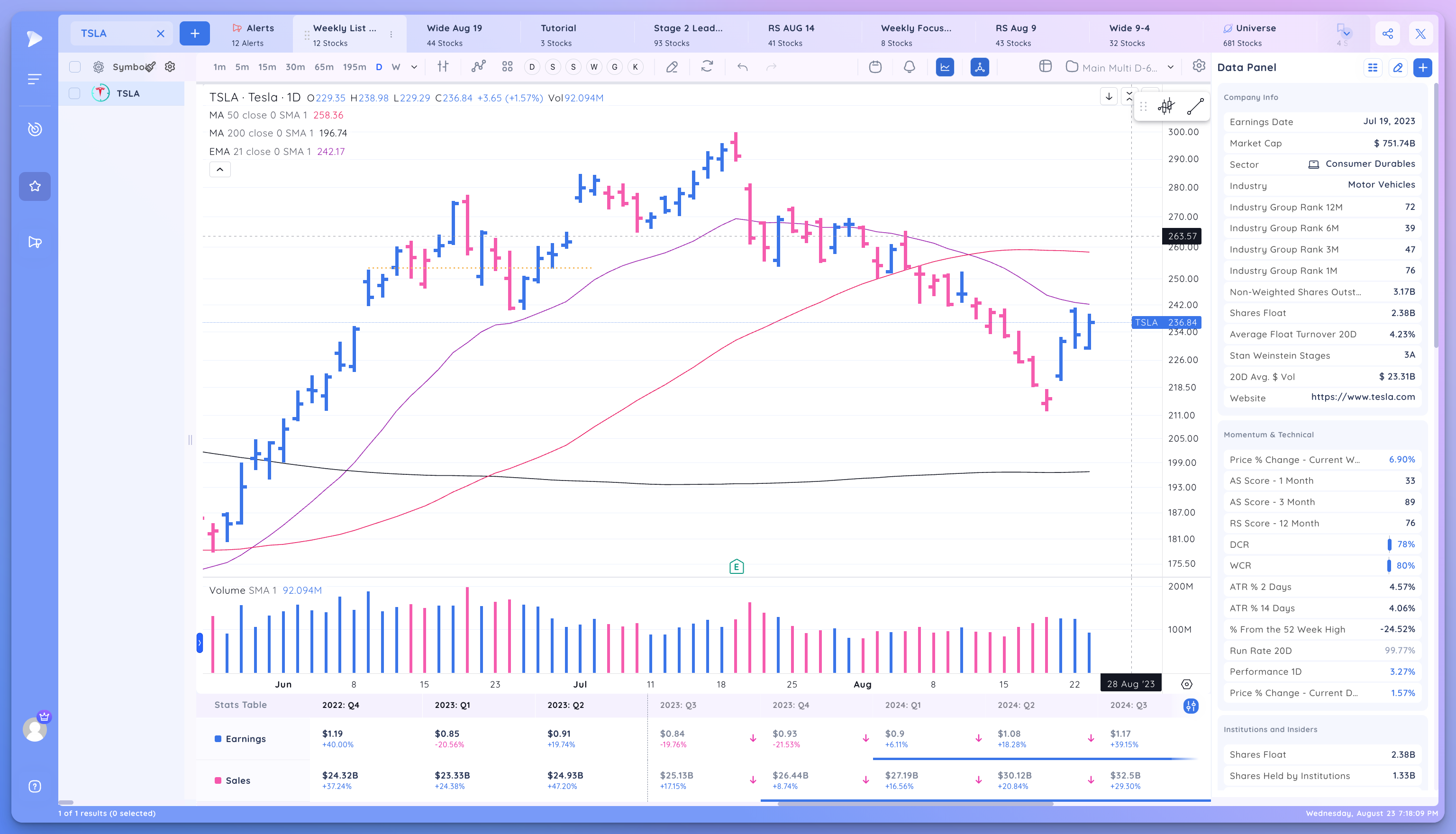Open chart settings gear in toolbar
The width and height of the screenshot is (1456, 834).
pyautogui.click(x=1199, y=66)
